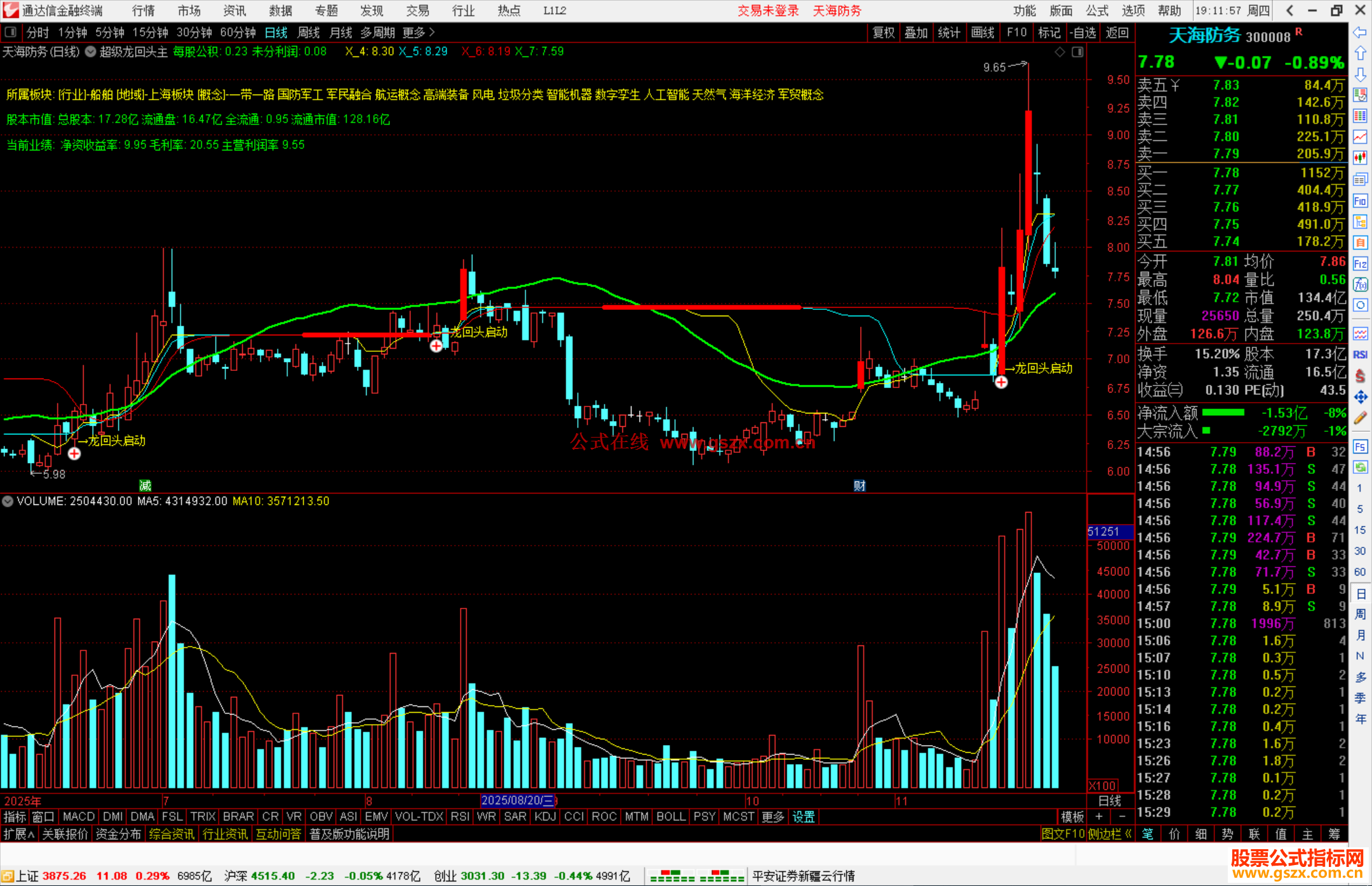The image size is (1372, 886).
Task: Toggle the panel icon left of 分时
Action: pyautogui.click(x=10, y=32)
